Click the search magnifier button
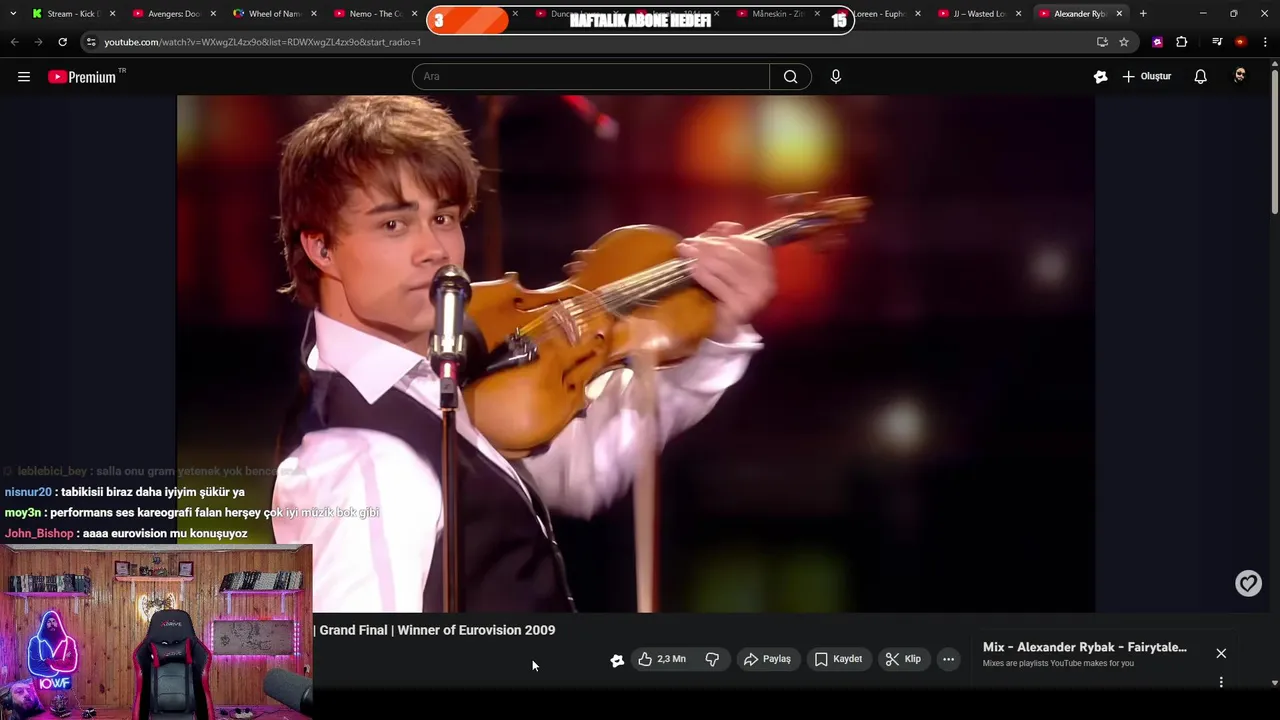The image size is (1280, 720). tap(790, 77)
